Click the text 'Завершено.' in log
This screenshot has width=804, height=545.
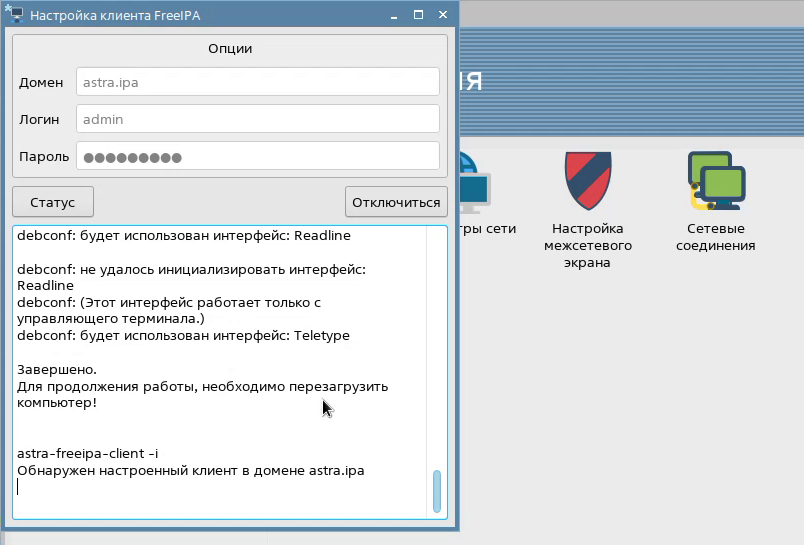57,370
